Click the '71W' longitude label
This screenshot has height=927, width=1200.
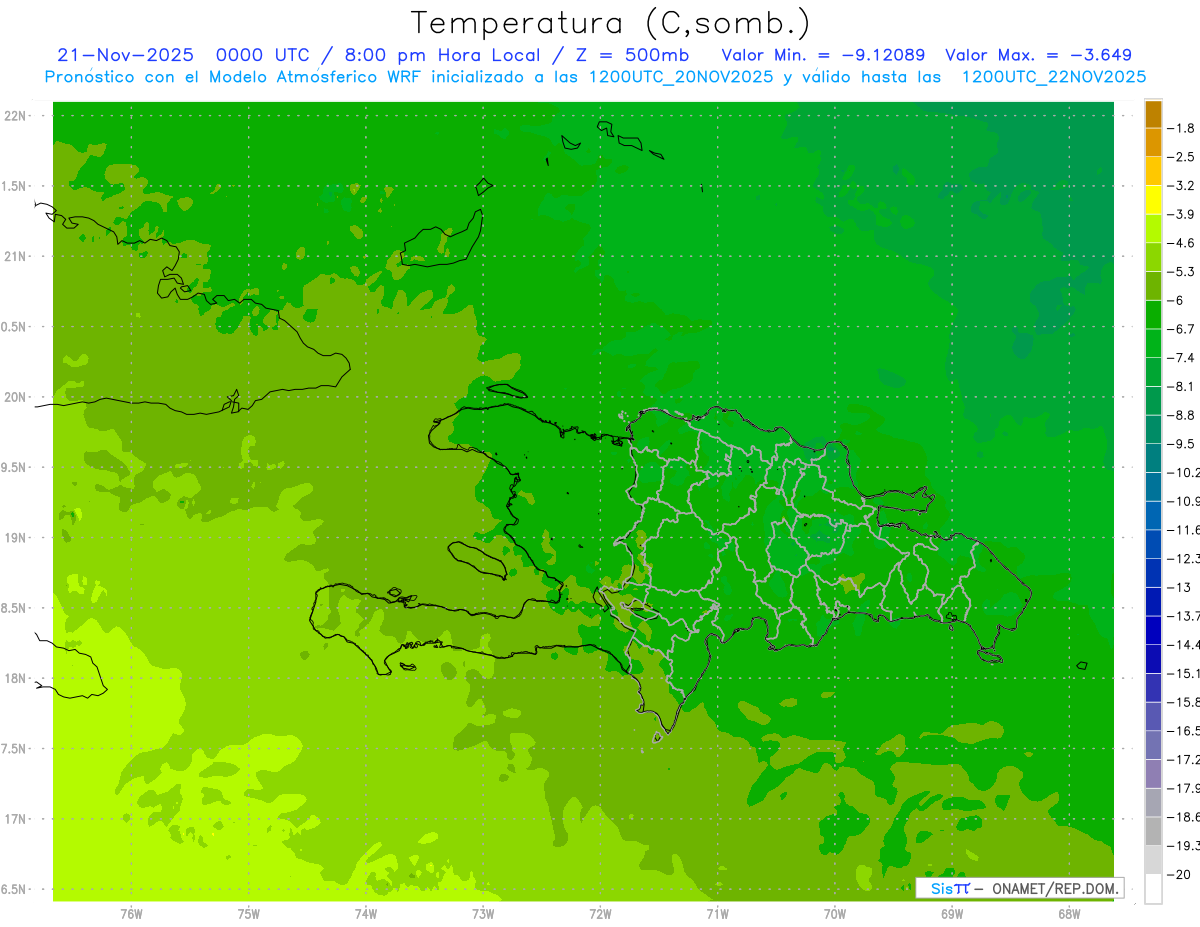coord(717,914)
